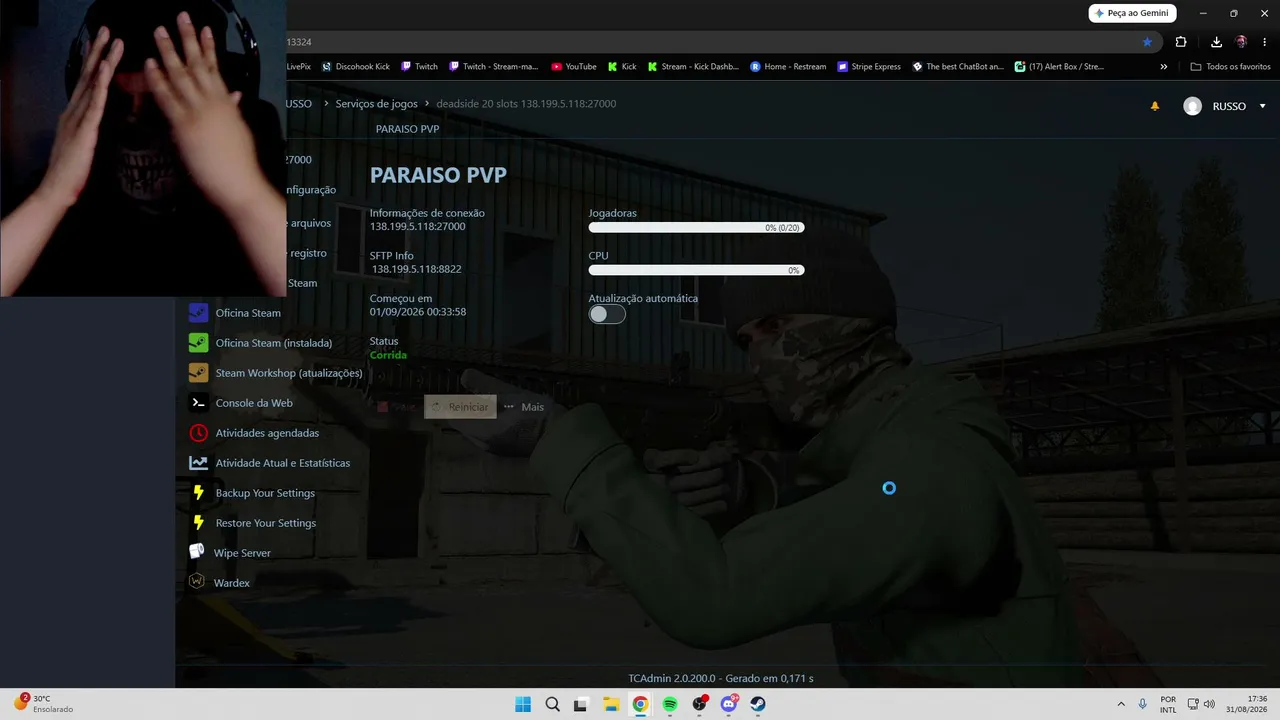Click the red clock Atividades agendadas icon
1280x720 pixels.
click(198, 433)
